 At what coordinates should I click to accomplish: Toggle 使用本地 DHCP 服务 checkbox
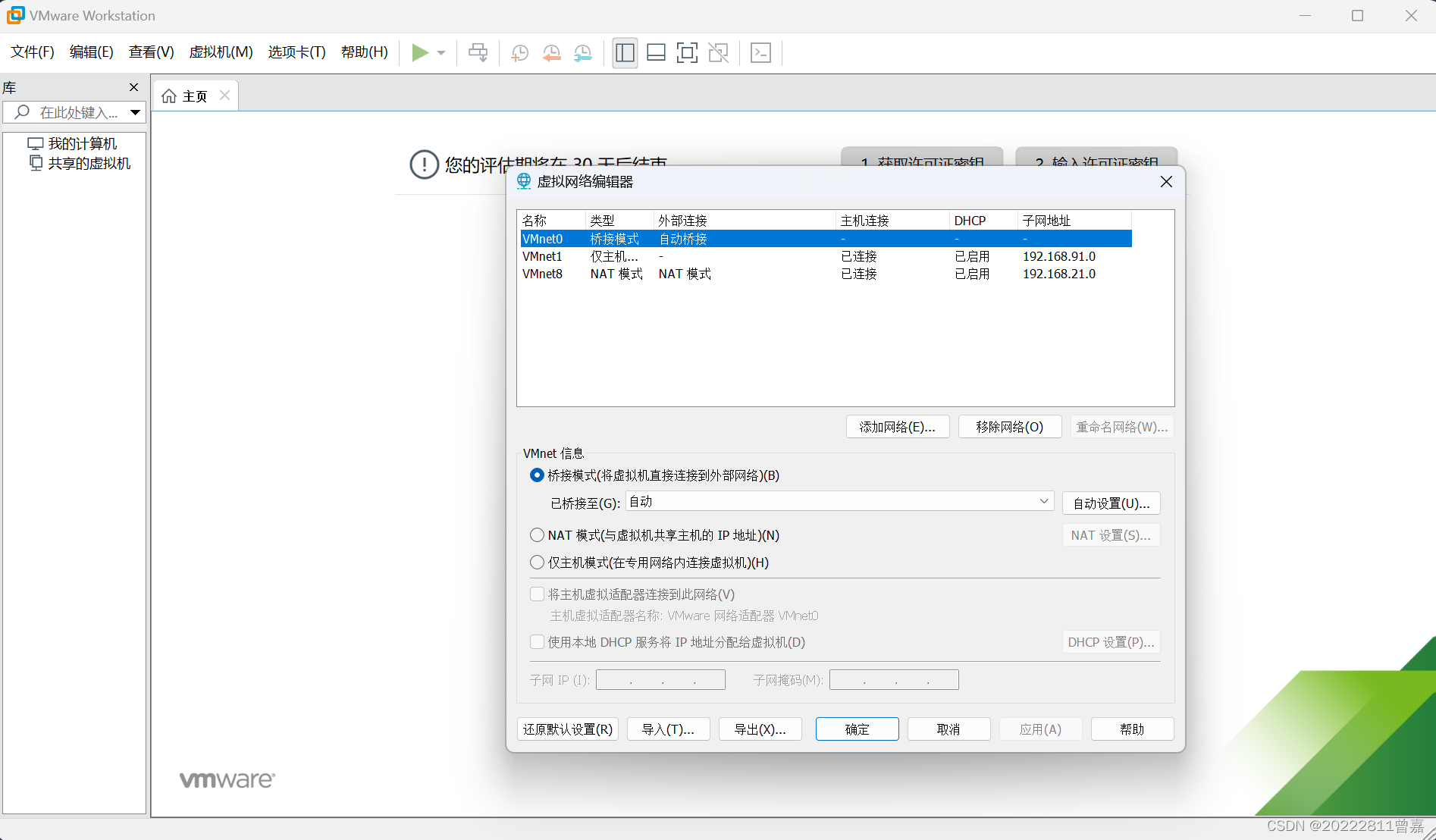[537, 642]
